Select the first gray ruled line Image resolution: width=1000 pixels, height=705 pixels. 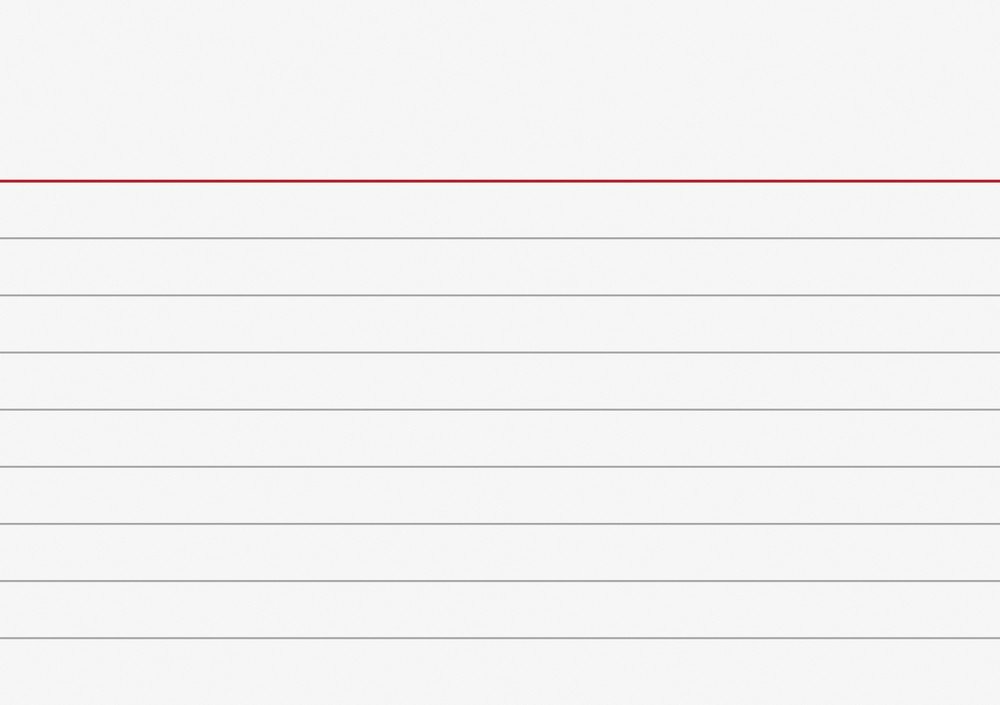[x=500, y=238]
